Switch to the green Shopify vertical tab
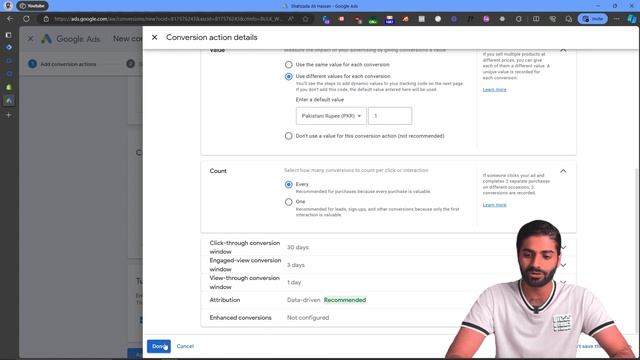640x360 pixels. pyautogui.click(x=9, y=87)
